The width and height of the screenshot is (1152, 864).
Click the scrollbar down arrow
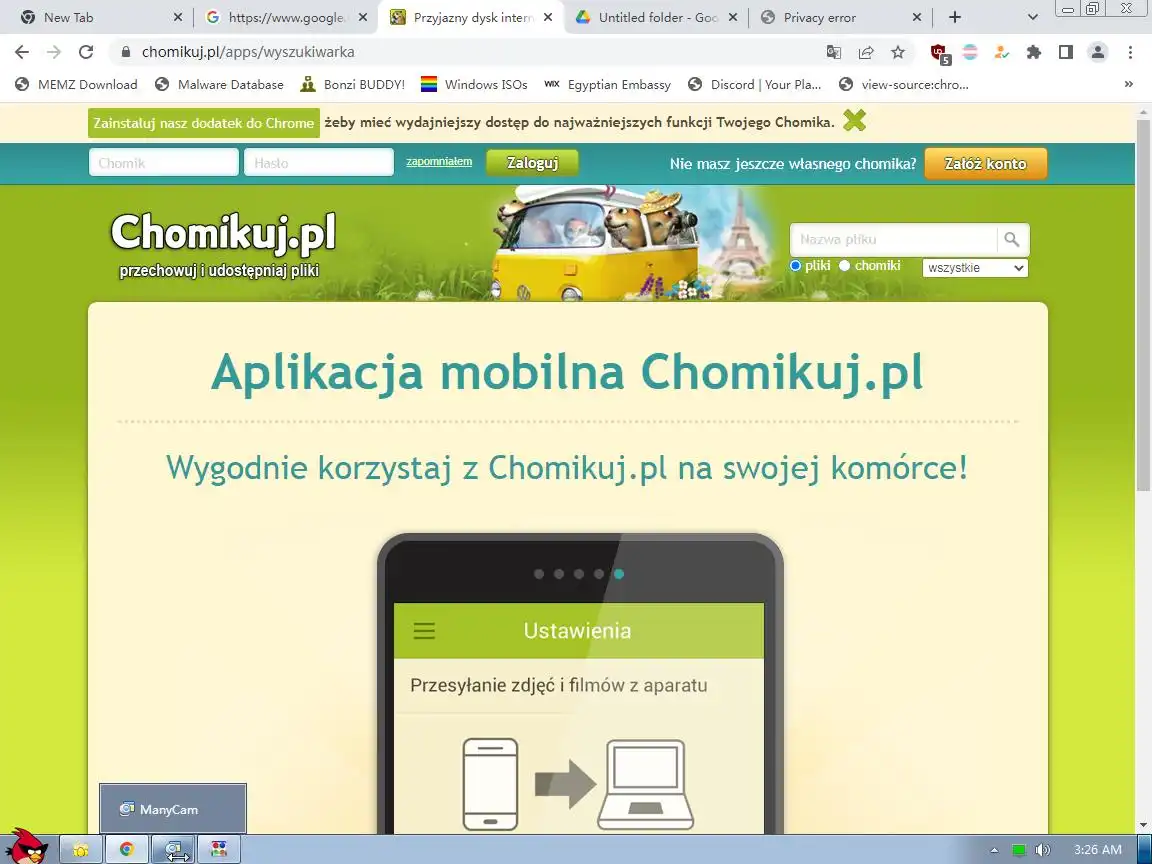coord(1143,826)
